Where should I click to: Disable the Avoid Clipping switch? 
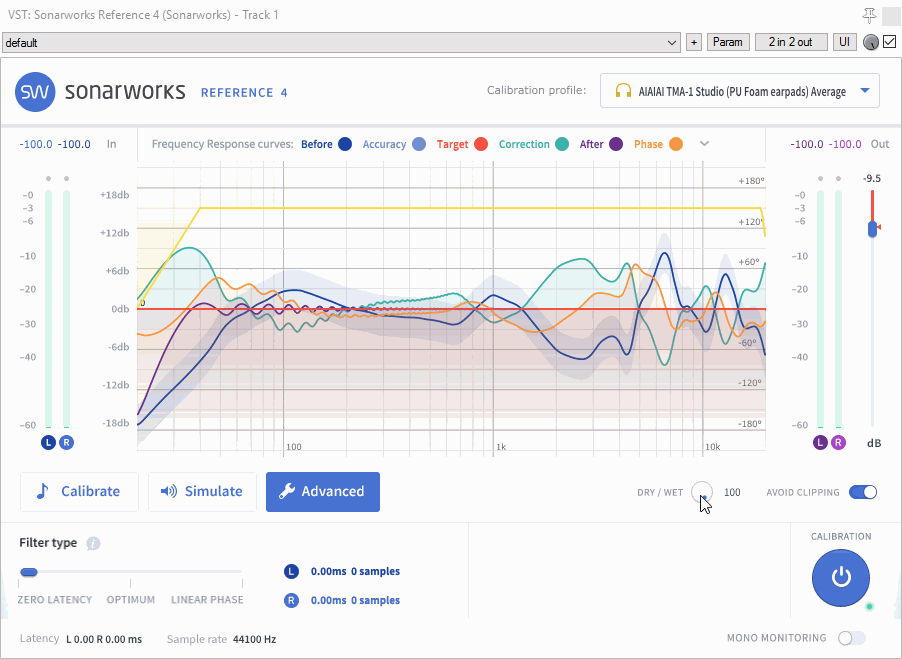click(862, 492)
